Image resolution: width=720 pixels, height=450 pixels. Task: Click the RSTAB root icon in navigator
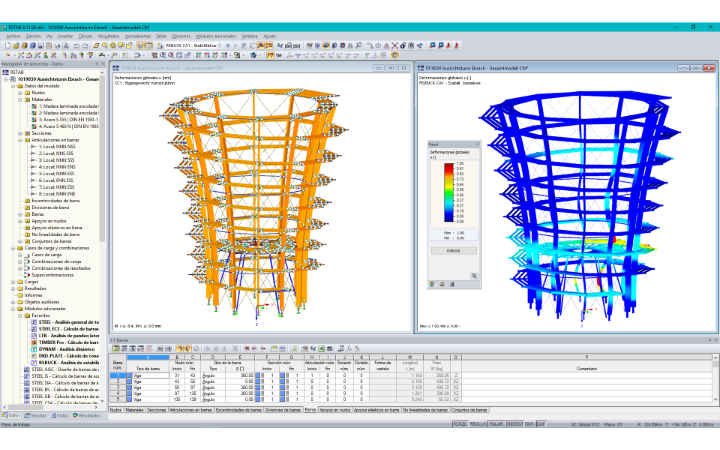[x=6, y=72]
